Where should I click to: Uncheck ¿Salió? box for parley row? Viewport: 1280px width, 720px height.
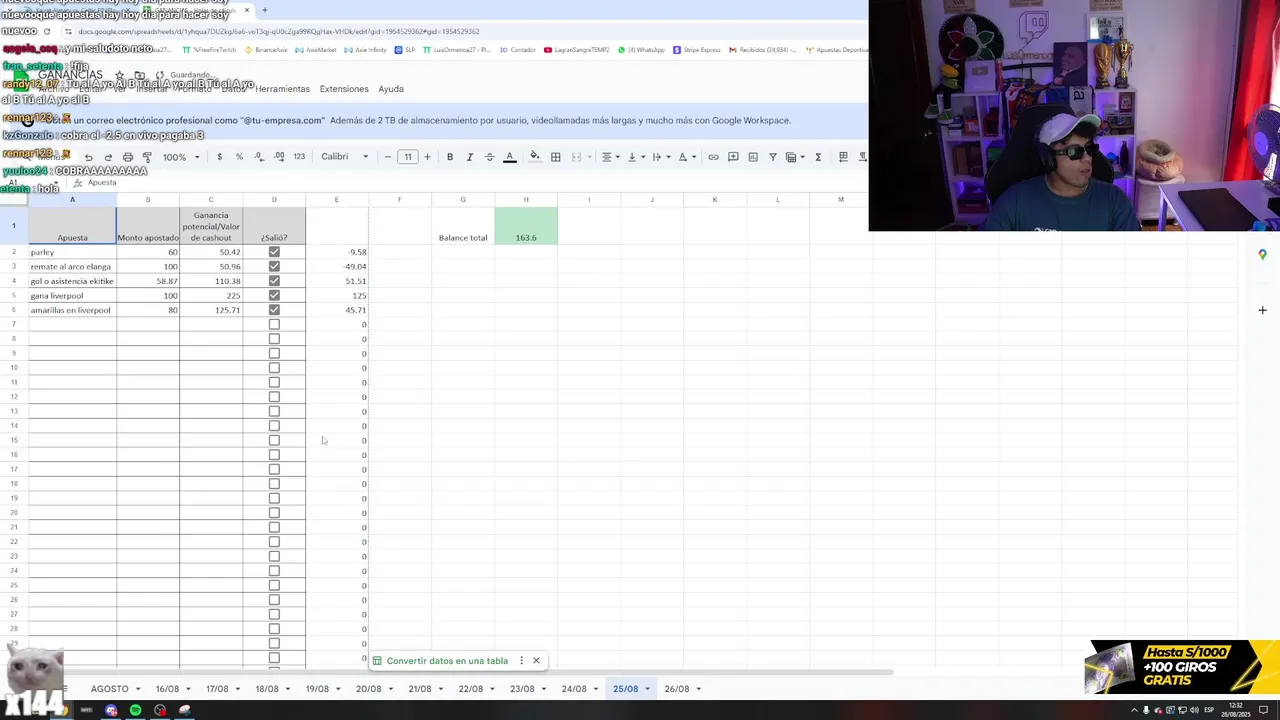pos(274,252)
